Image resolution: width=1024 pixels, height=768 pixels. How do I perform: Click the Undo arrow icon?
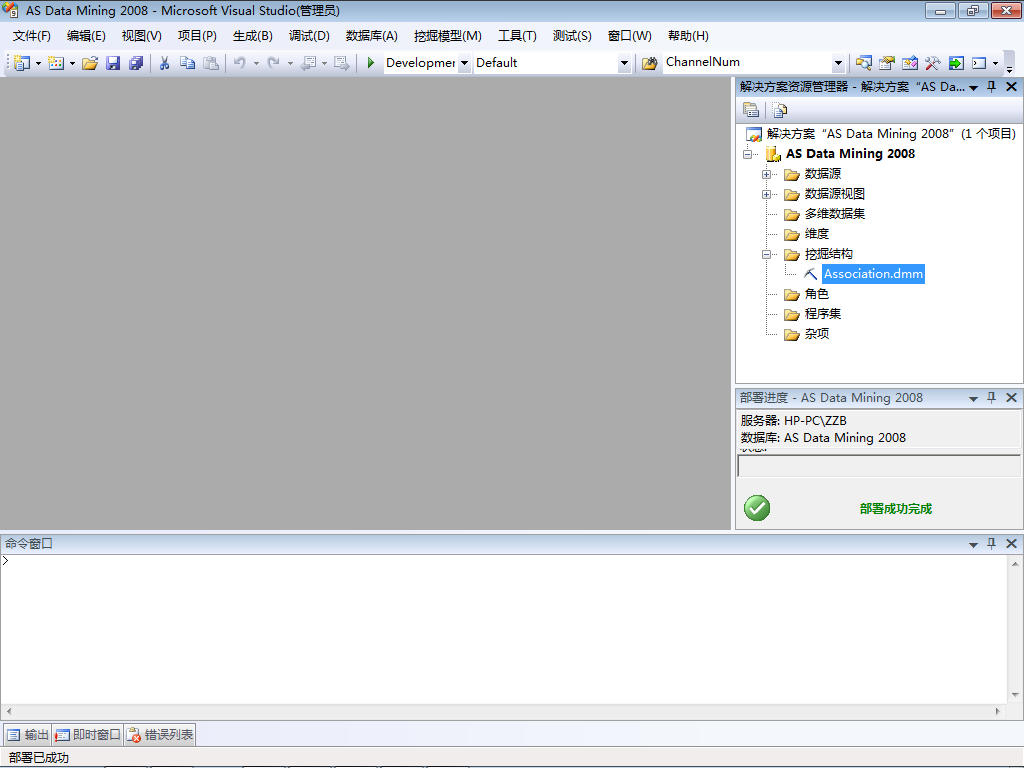click(x=240, y=63)
